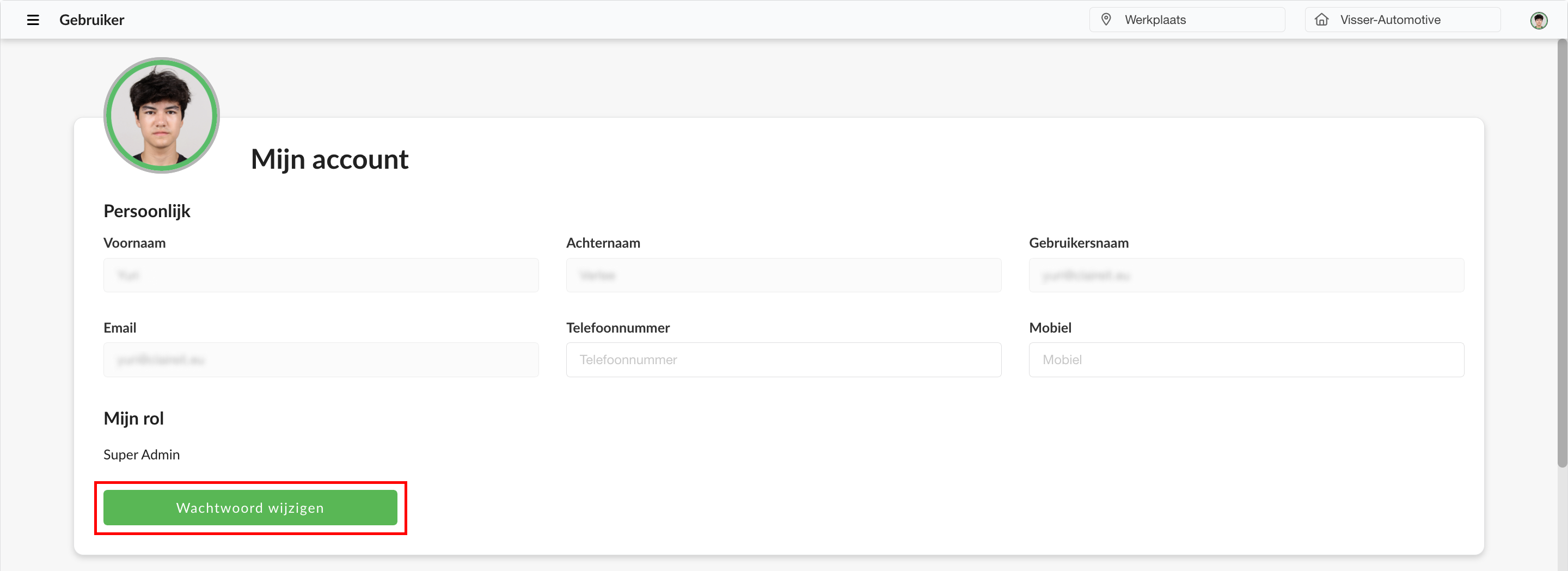Viewport: 1568px width, 571px height.
Task: Focus the Telefoonnummer input field
Action: point(783,360)
